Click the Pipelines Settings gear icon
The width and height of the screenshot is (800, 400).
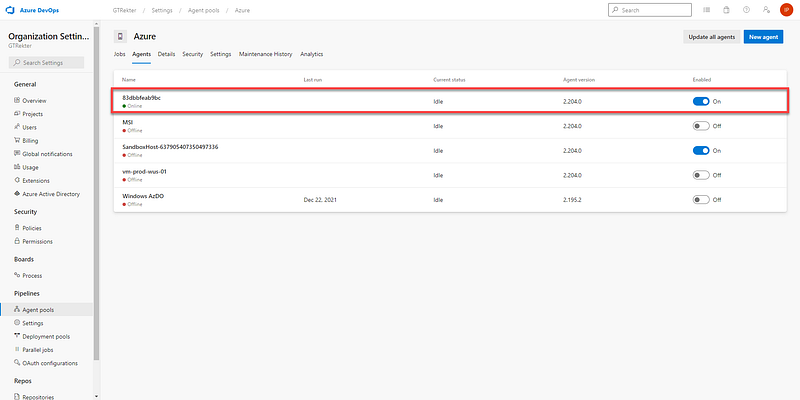(17, 322)
